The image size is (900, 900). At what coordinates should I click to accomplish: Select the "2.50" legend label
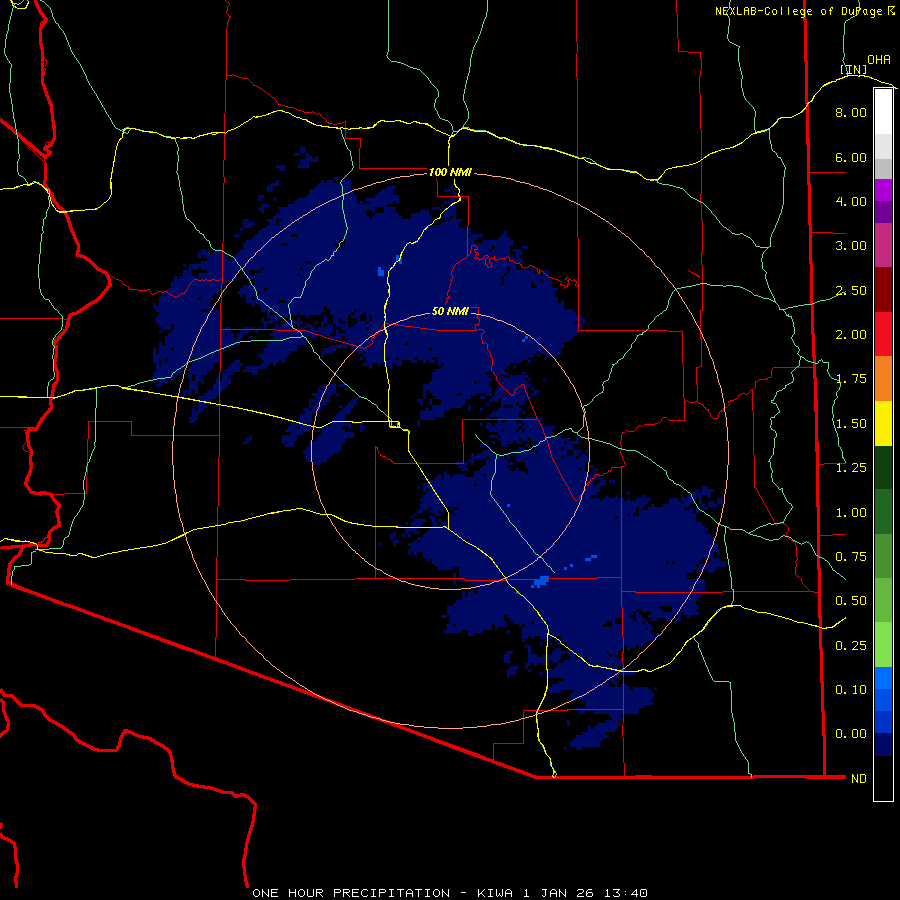851,290
